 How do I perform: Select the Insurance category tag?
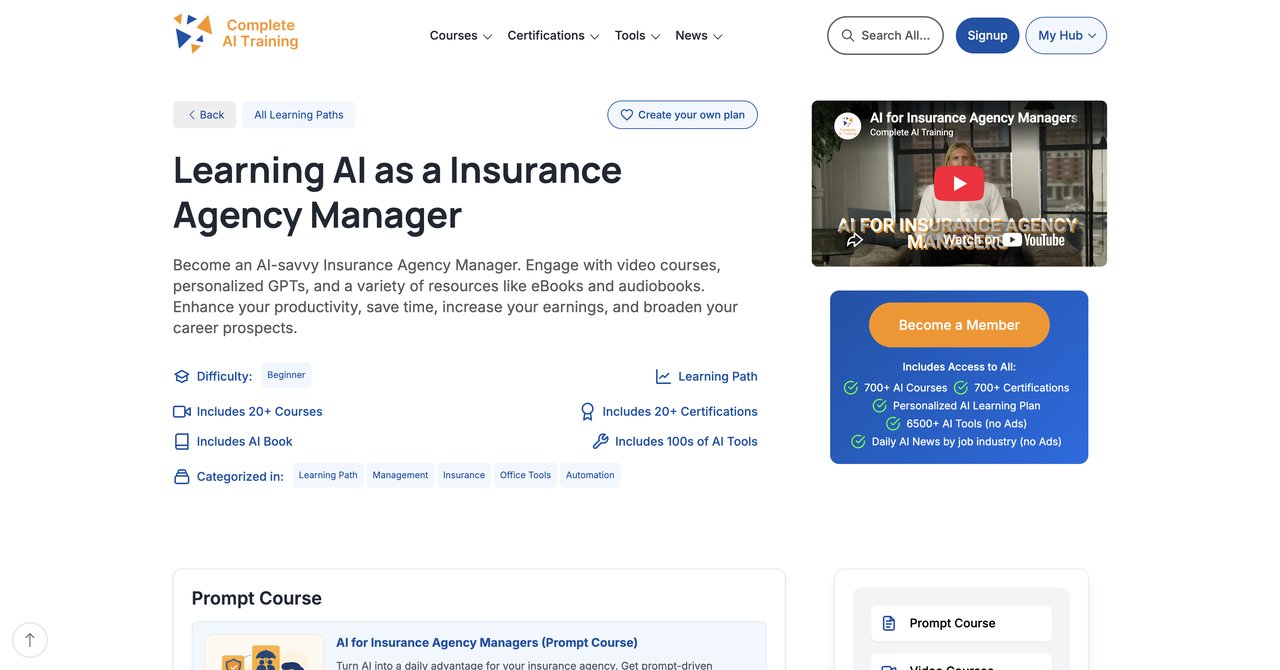click(x=464, y=475)
